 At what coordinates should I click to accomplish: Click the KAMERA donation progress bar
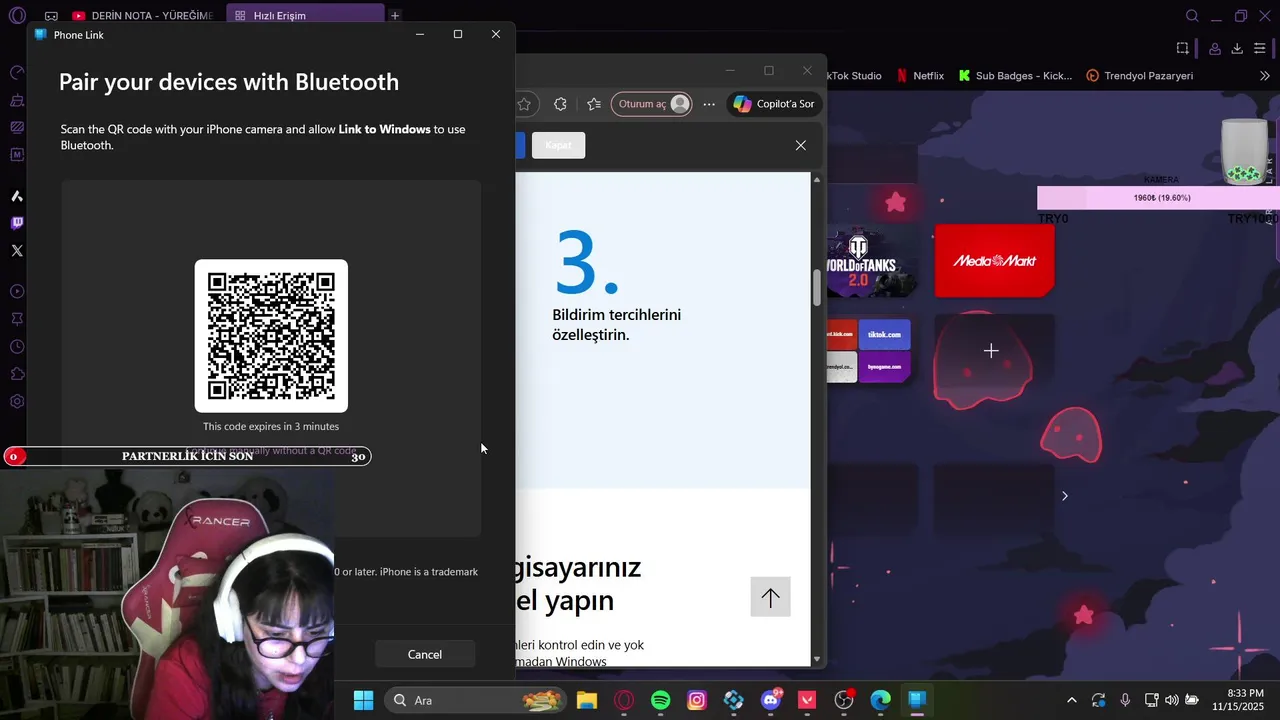tap(1157, 198)
